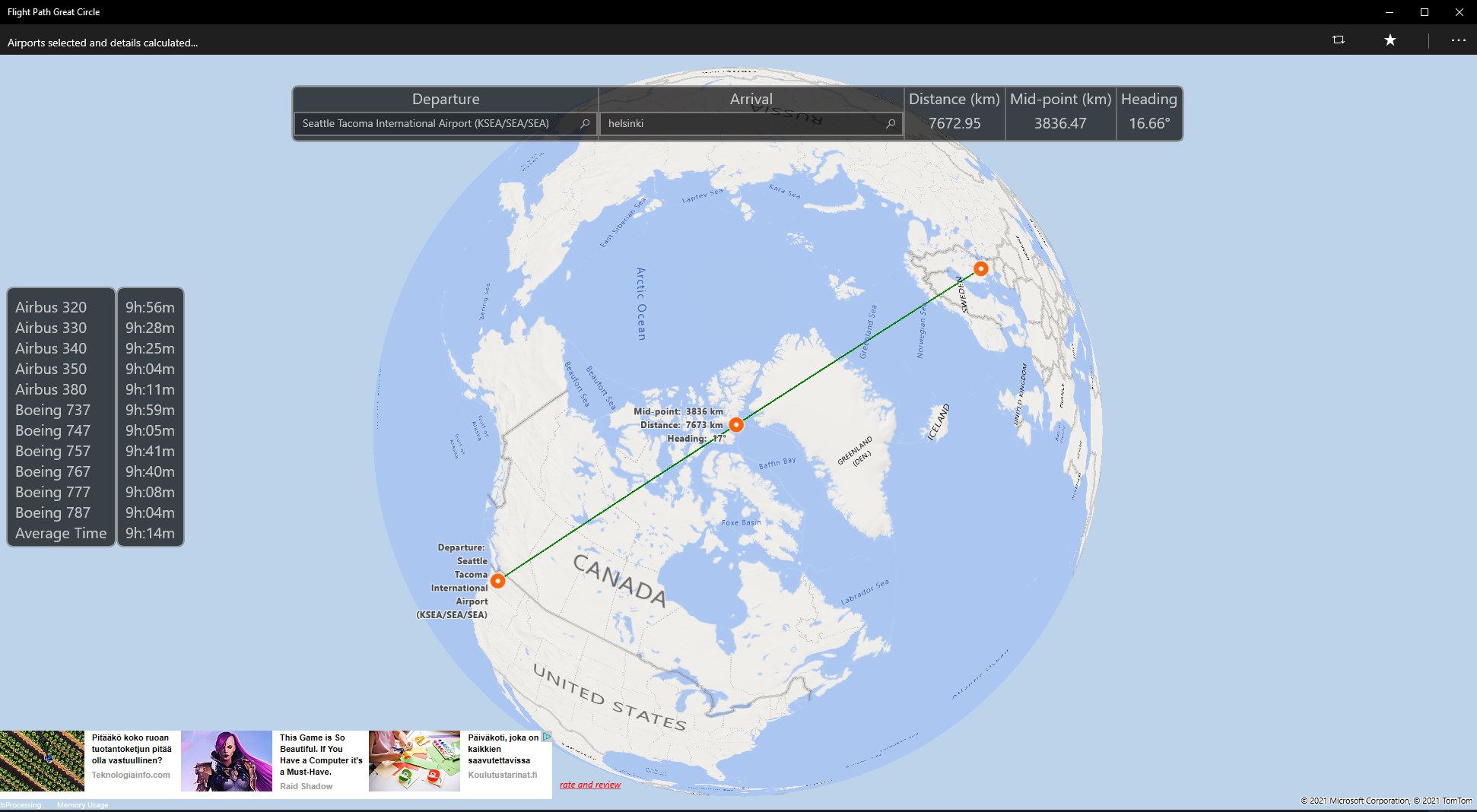Screen dimensions: 1477x812
Task: Click the 9h:41m flight time for Boeing 757
Action: (150, 451)
